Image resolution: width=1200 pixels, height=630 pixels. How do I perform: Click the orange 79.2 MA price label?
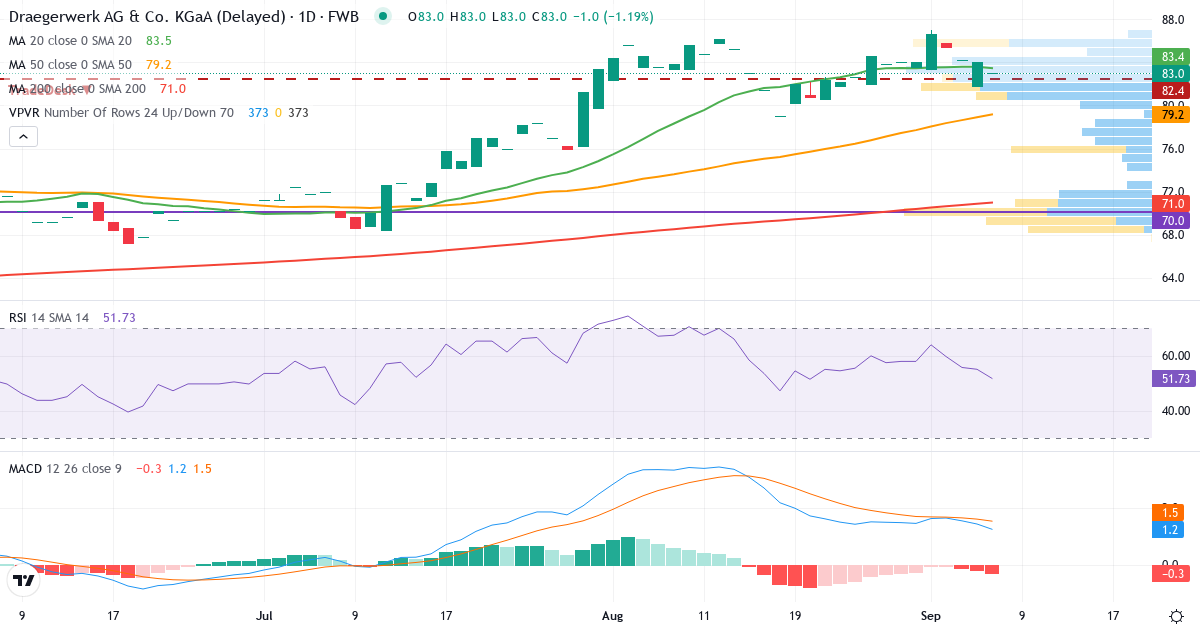(x=1171, y=115)
